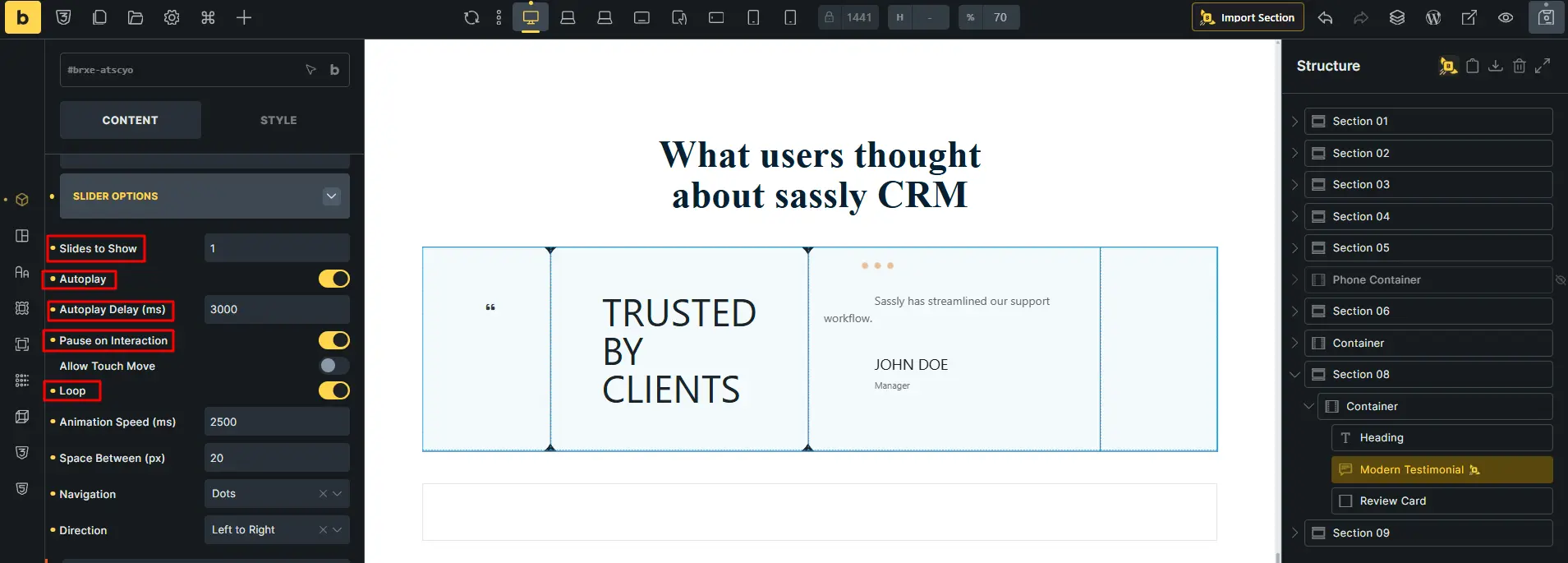Click the Autoplay Delay value field
1568x563 pixels.
tap(277, 309)
